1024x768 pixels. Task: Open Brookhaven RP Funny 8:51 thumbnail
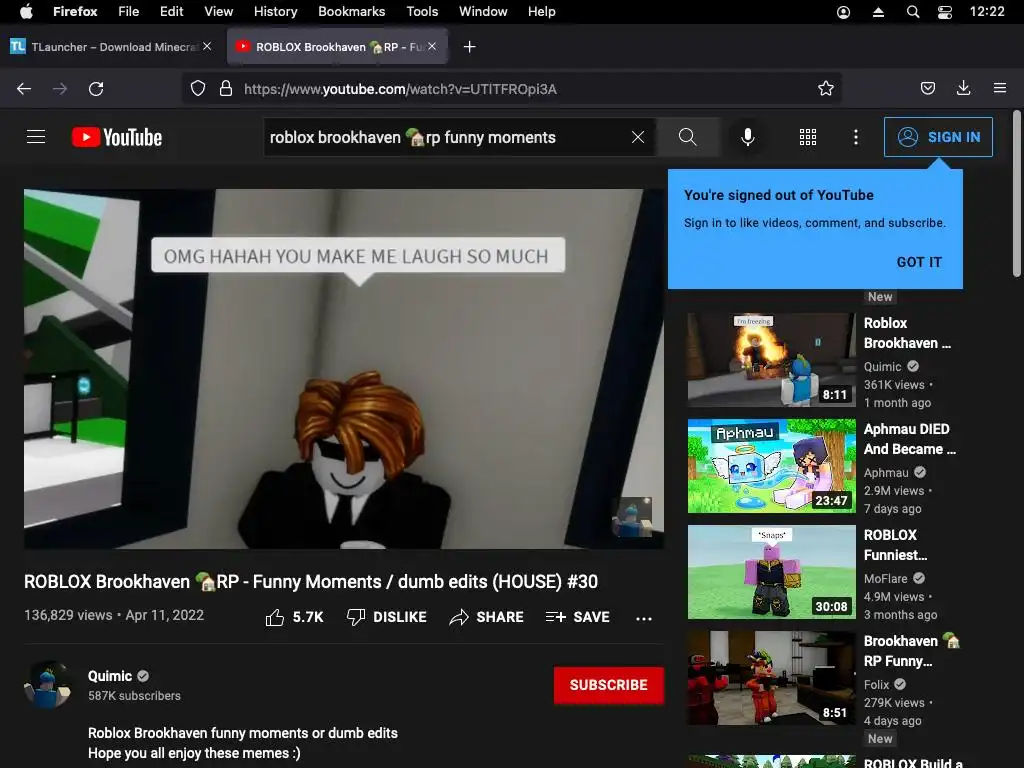771,677
